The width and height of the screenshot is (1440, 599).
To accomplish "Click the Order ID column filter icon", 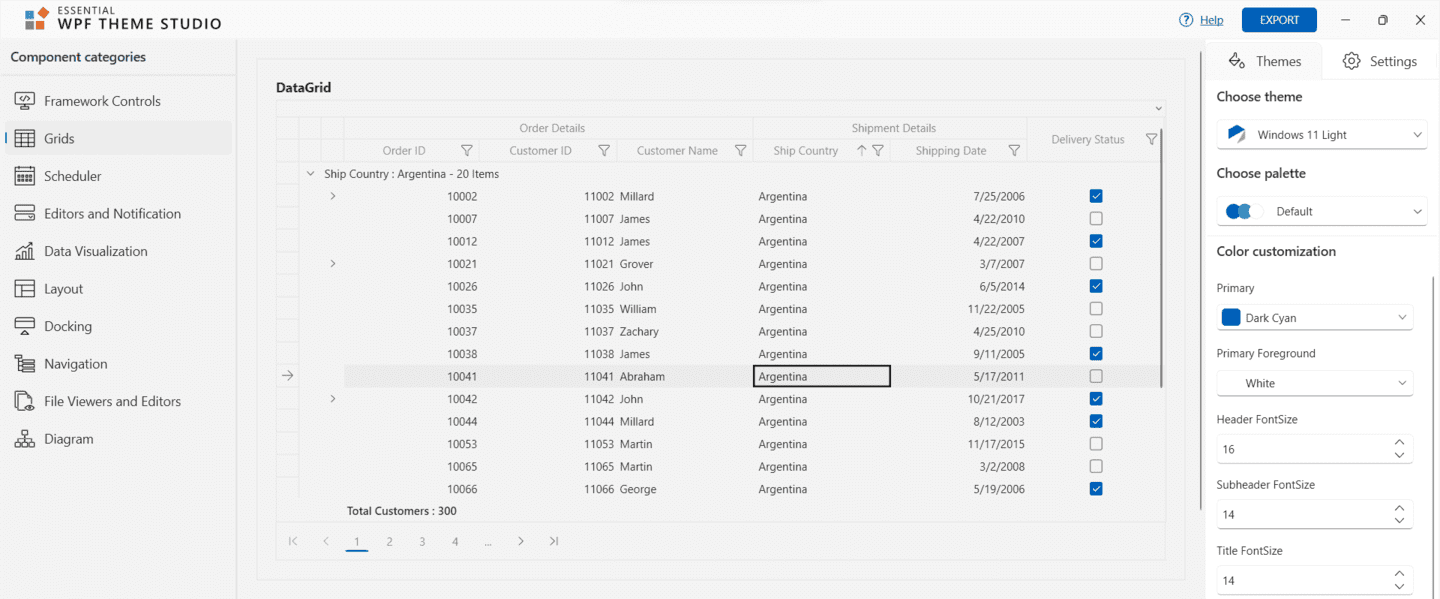I will (466, 151).
